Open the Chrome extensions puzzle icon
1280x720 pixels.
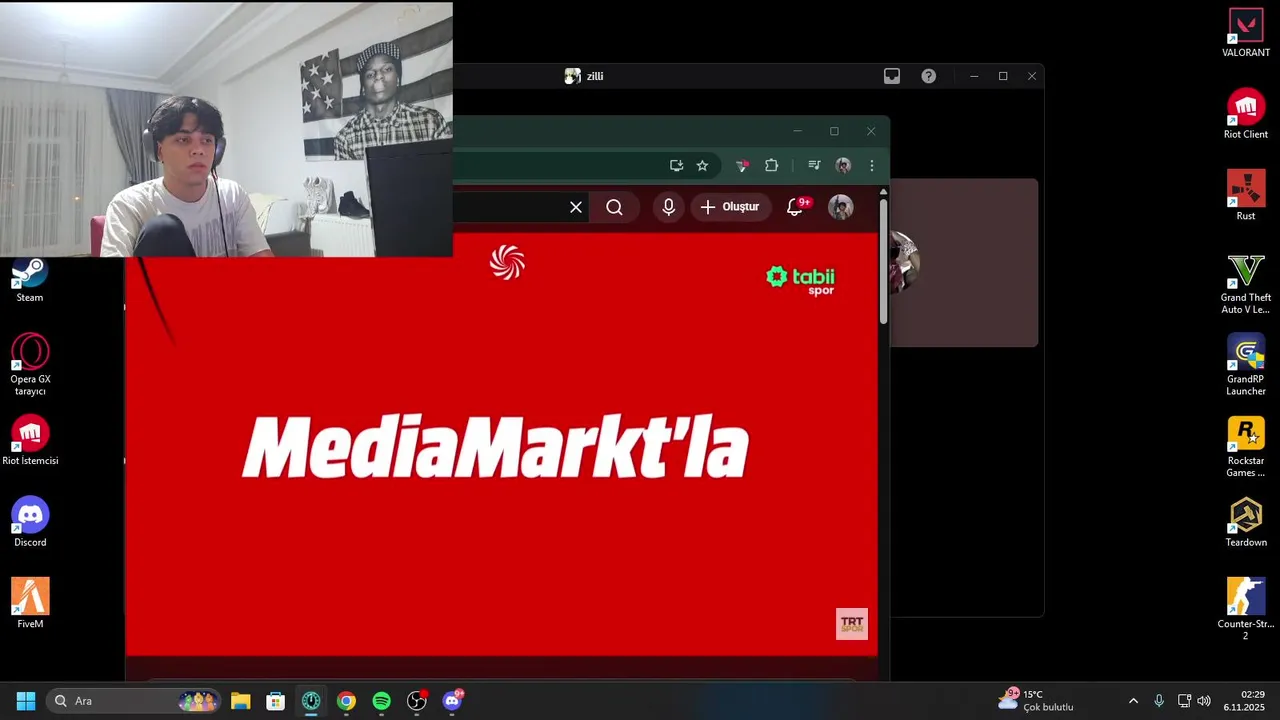pyautogui.click(x=771, y=166)
